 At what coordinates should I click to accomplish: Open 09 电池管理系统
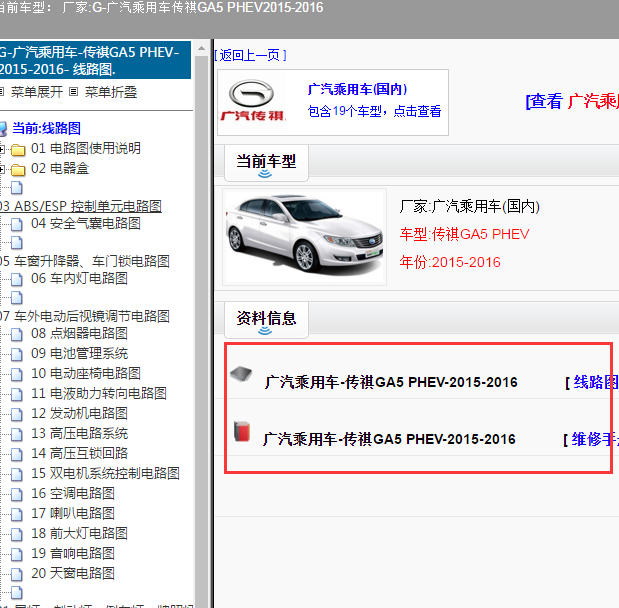[79, 353]
